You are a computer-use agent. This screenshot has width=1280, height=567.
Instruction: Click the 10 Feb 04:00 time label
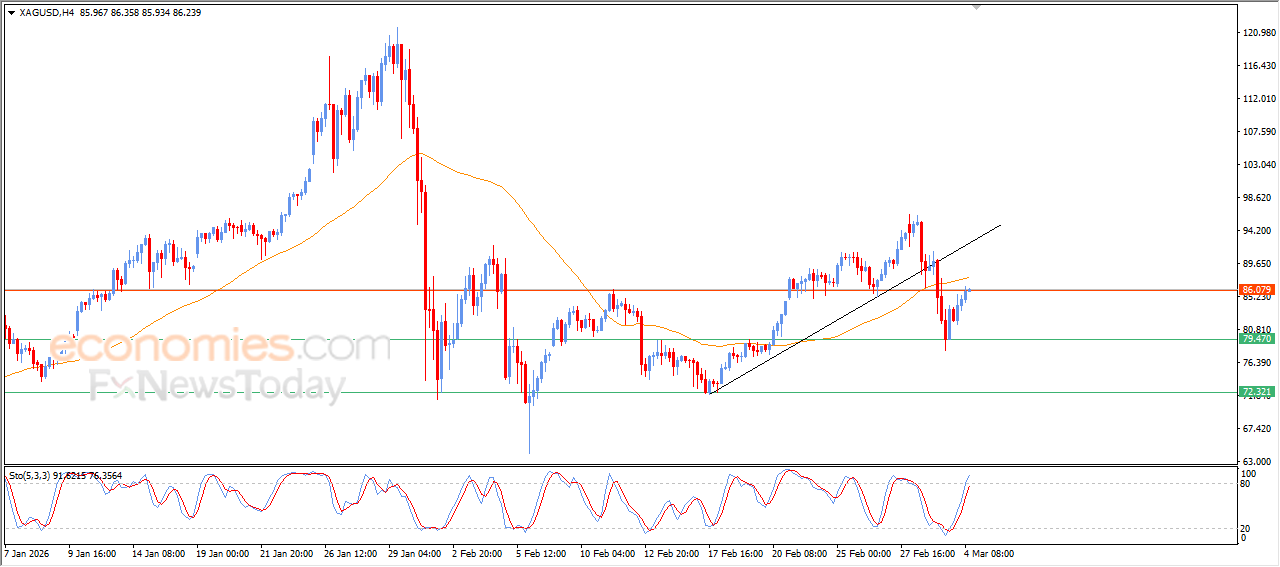(x=606, y=553)
